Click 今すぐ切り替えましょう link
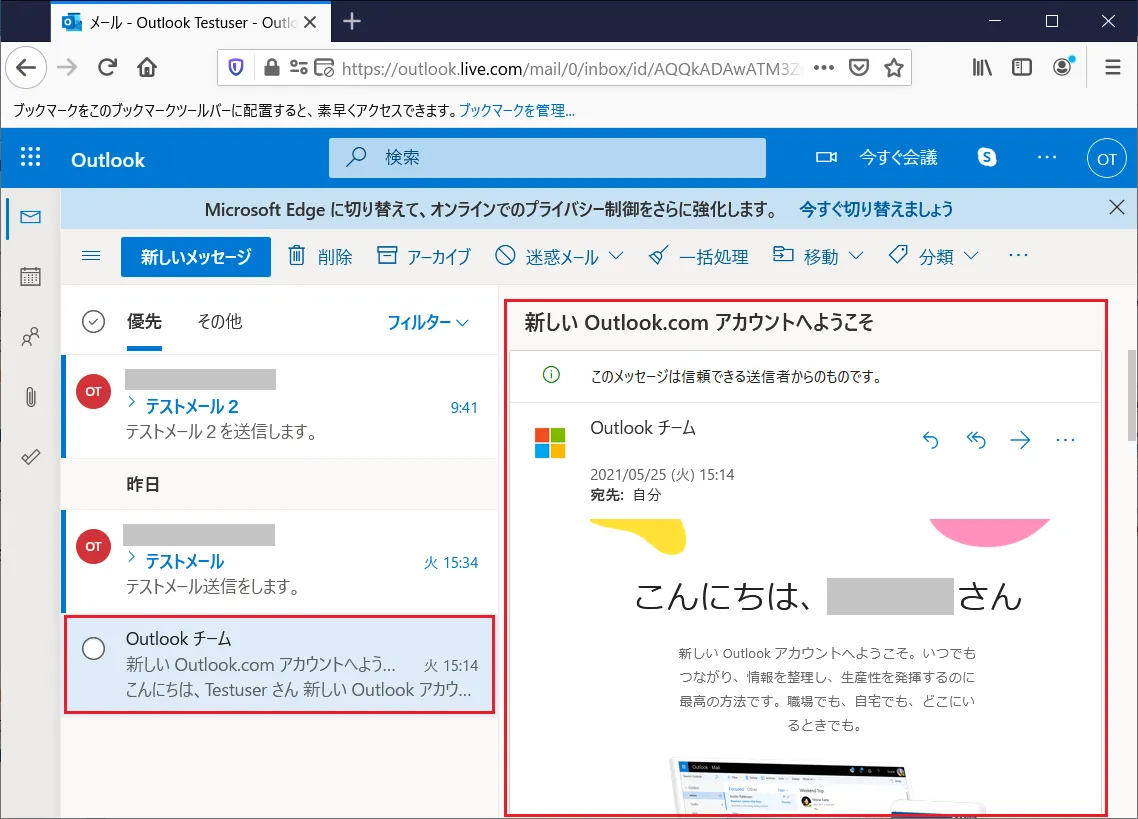The image size is (1138, 819). (x=876, y=210)
